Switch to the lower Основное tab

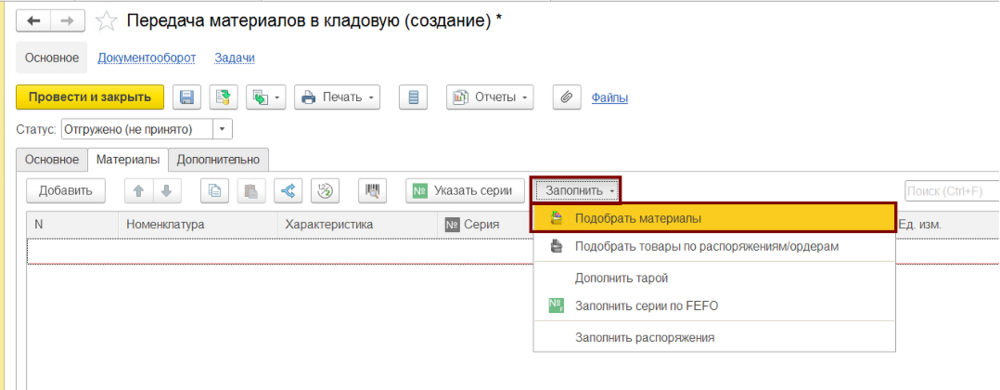pyautogui.click(x=52, y=159)
